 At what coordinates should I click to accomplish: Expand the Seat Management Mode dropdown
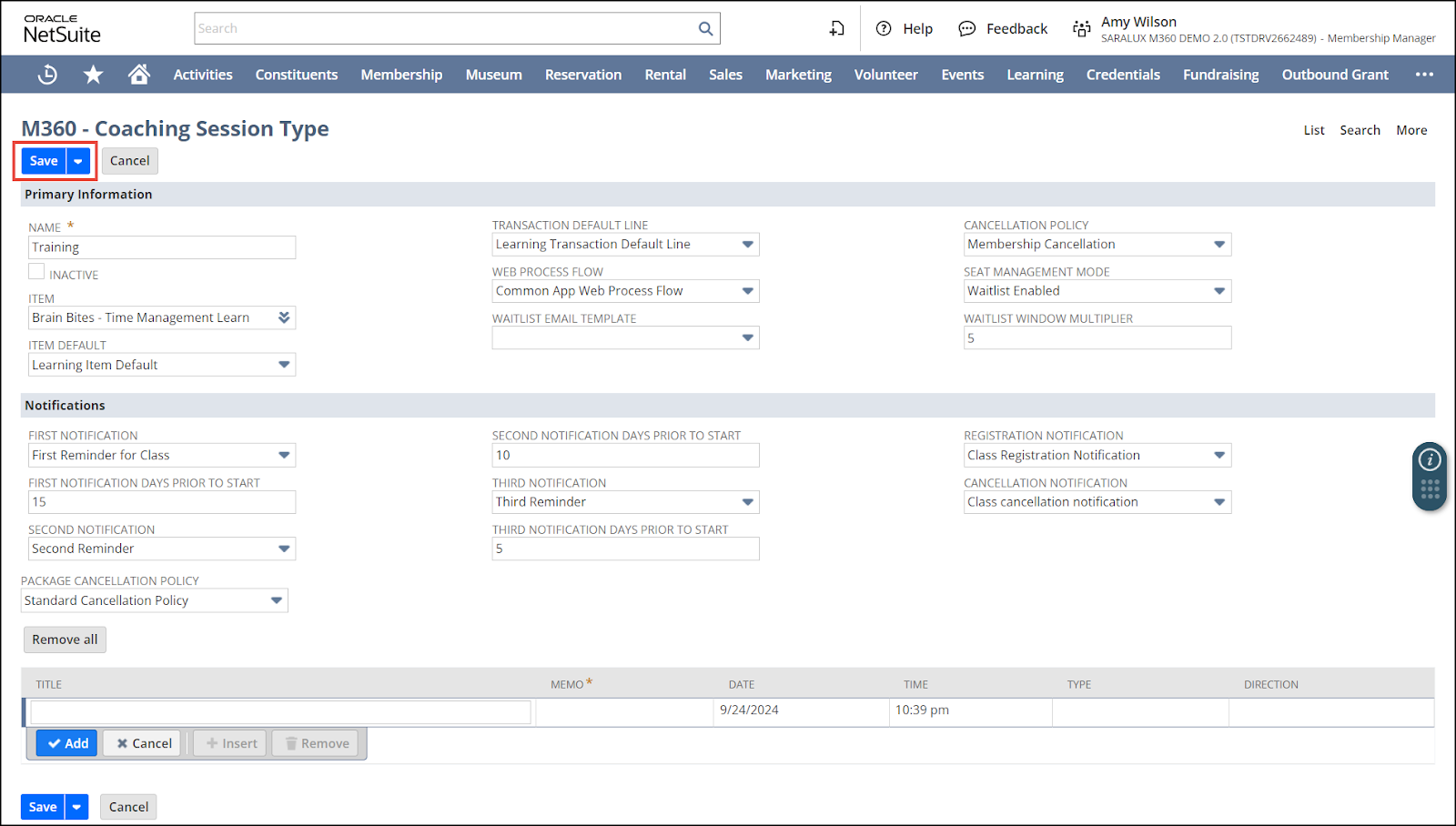1218,291
